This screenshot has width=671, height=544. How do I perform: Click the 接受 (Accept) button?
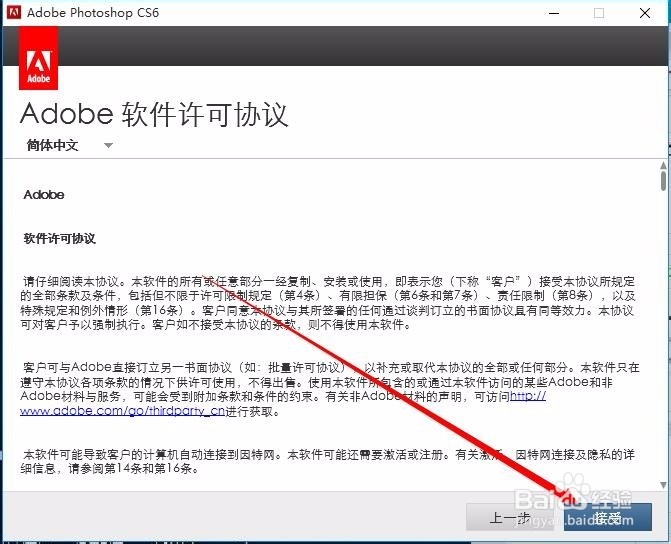point(608,517)
